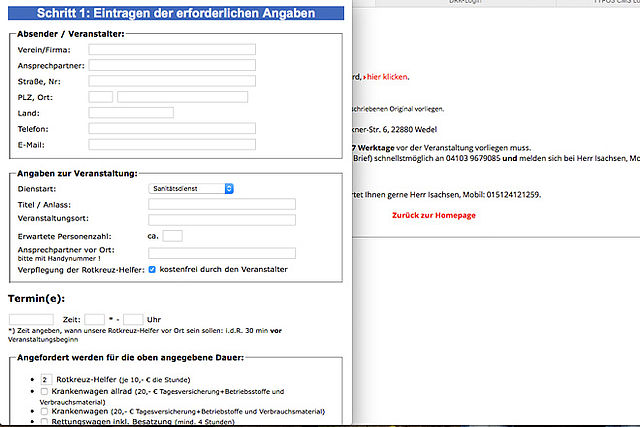The image size is (640, 427).
Task: Click the Titel / Anlass field
Action: click(222, 204)
